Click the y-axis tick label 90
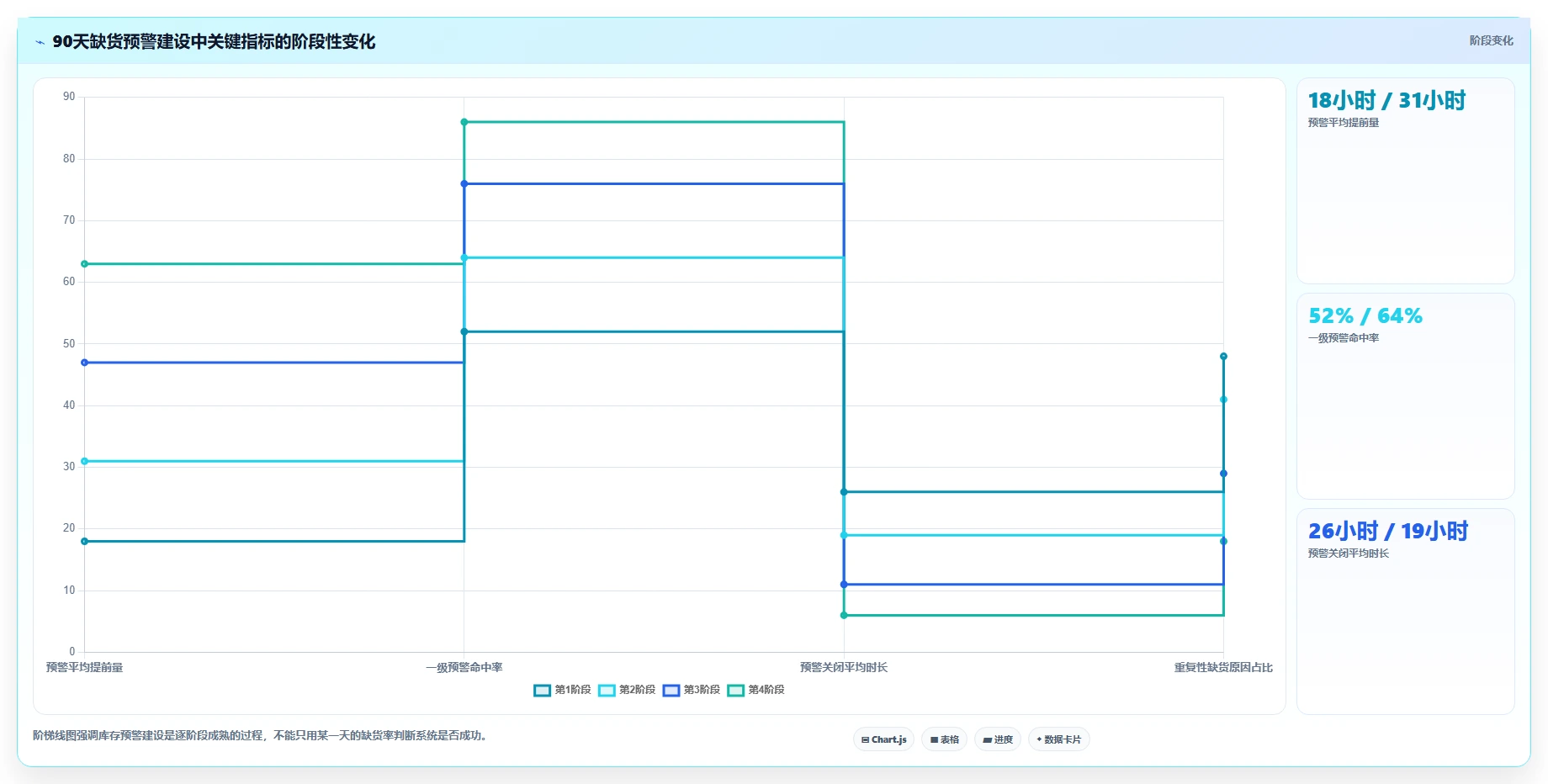Screen dimensions: 1548x784 (x=69, y=97)
